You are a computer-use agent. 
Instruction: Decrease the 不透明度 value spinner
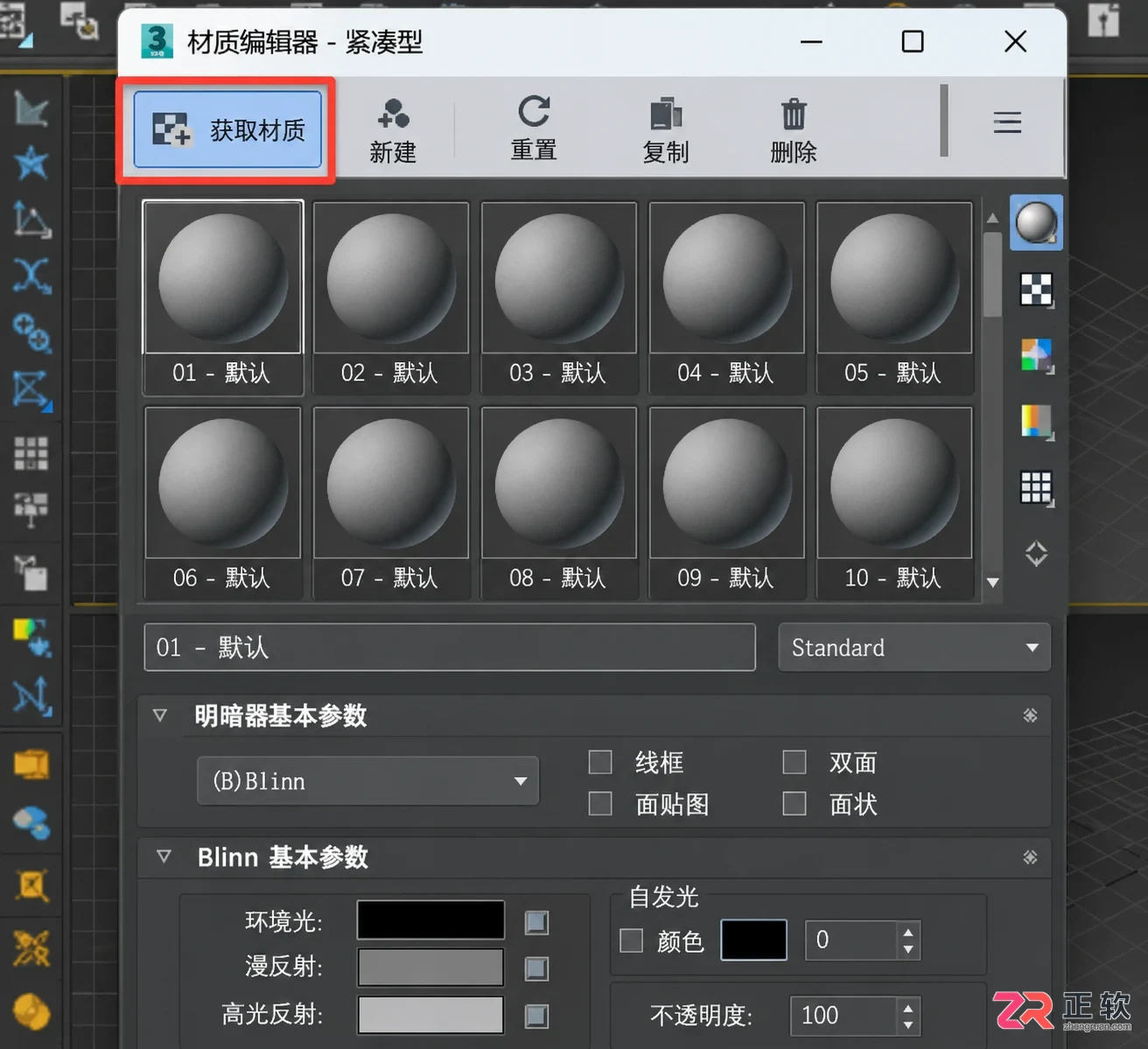click(x=908, y=1024)
